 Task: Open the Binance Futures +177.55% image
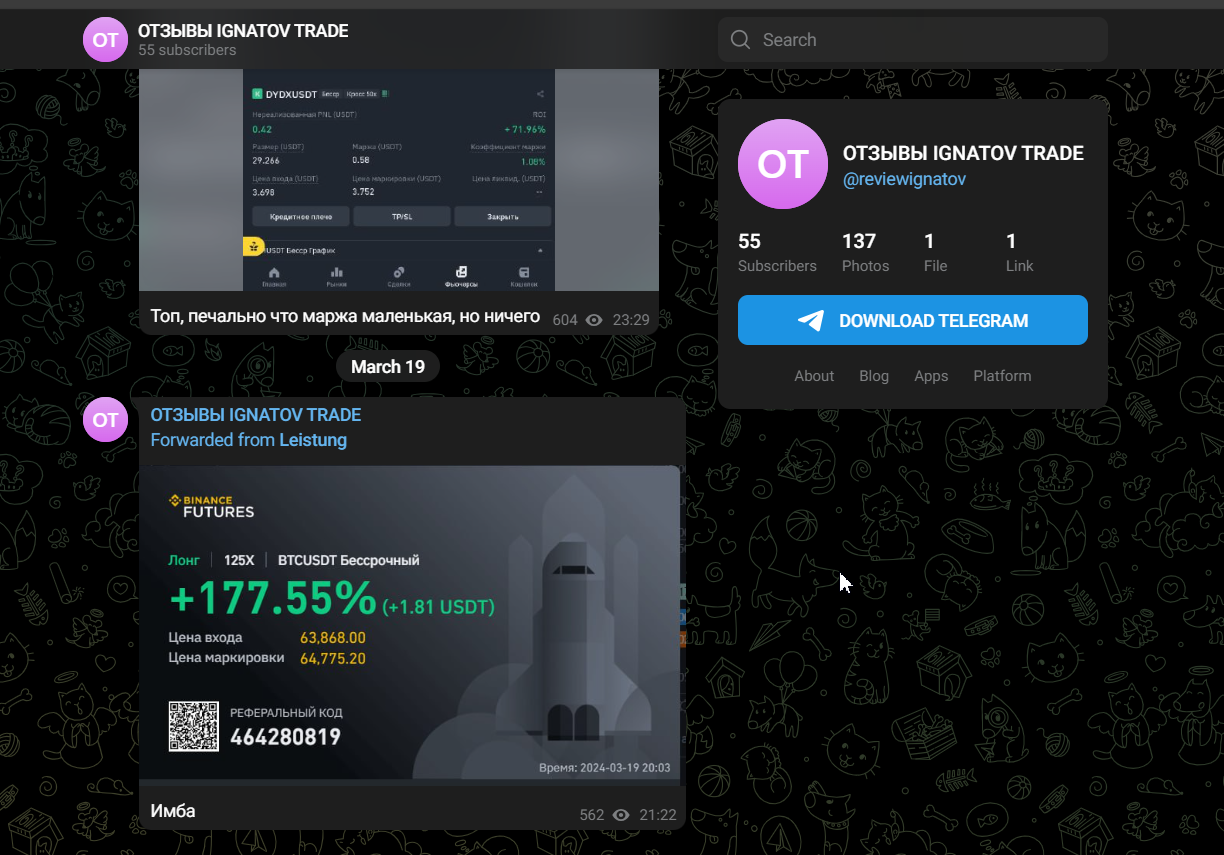[409, 622]
